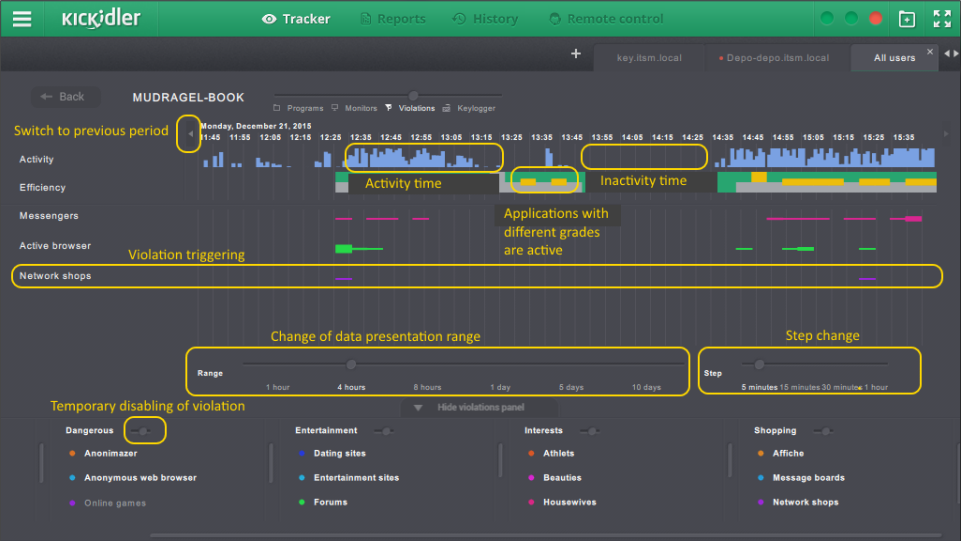Switch to the key.itsm.local tab

649,58
